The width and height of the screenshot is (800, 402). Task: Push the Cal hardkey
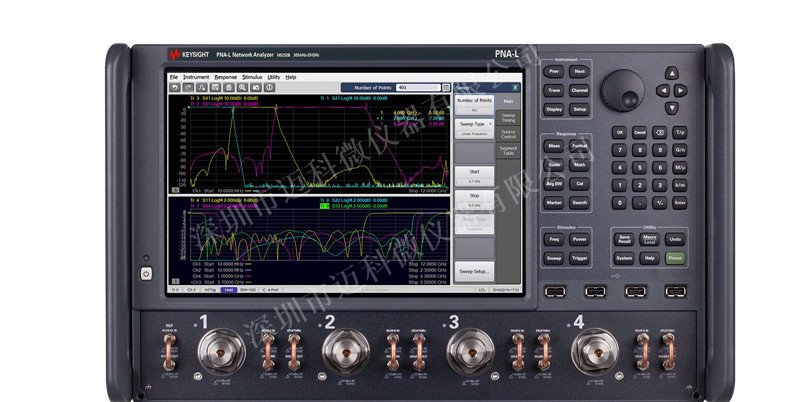point(580,184)
